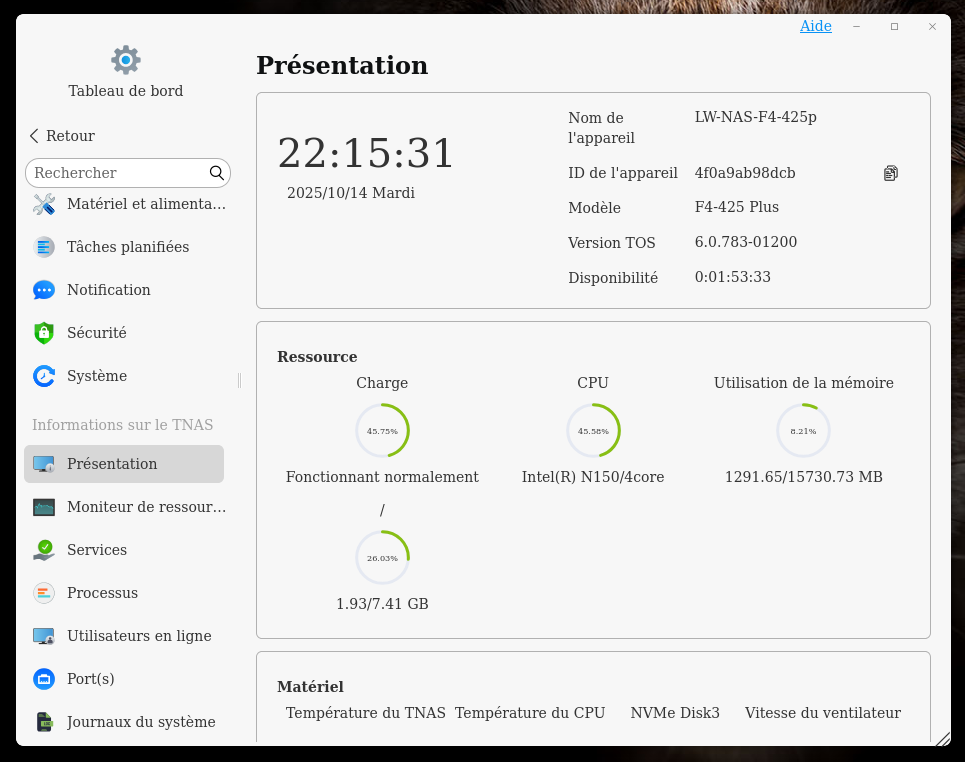Click the Système settings icon
This screenshot has height=762, width=965.
point(44,376)
